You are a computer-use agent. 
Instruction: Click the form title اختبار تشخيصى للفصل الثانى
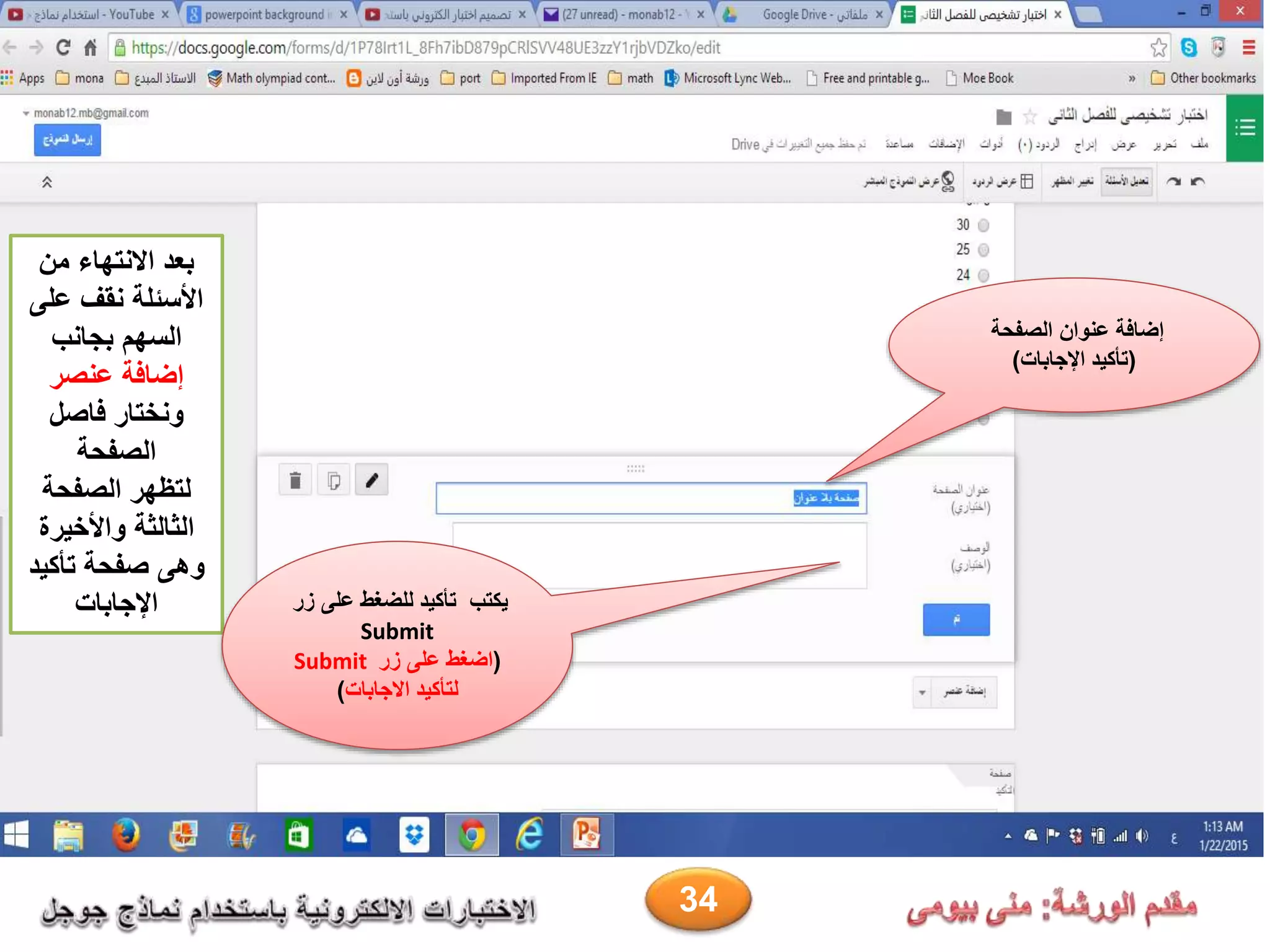click(1127, 115)
